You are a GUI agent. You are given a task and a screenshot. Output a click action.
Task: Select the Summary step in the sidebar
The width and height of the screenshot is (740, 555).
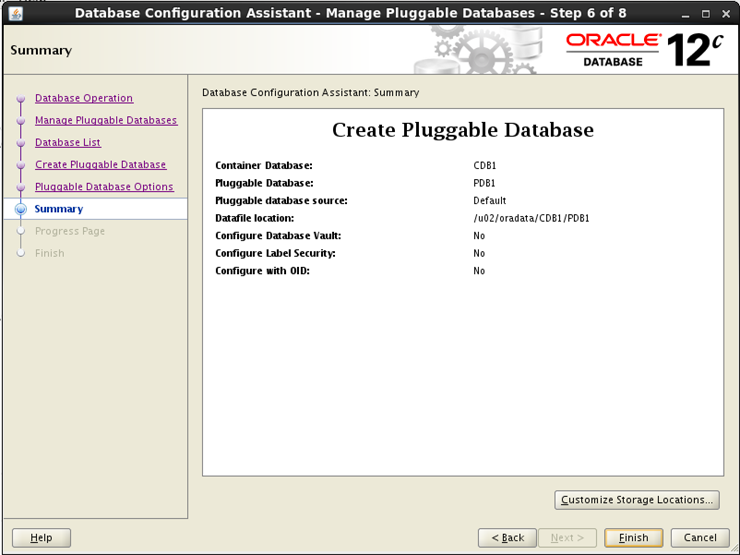pyautogui.click(x=59, y=209)
